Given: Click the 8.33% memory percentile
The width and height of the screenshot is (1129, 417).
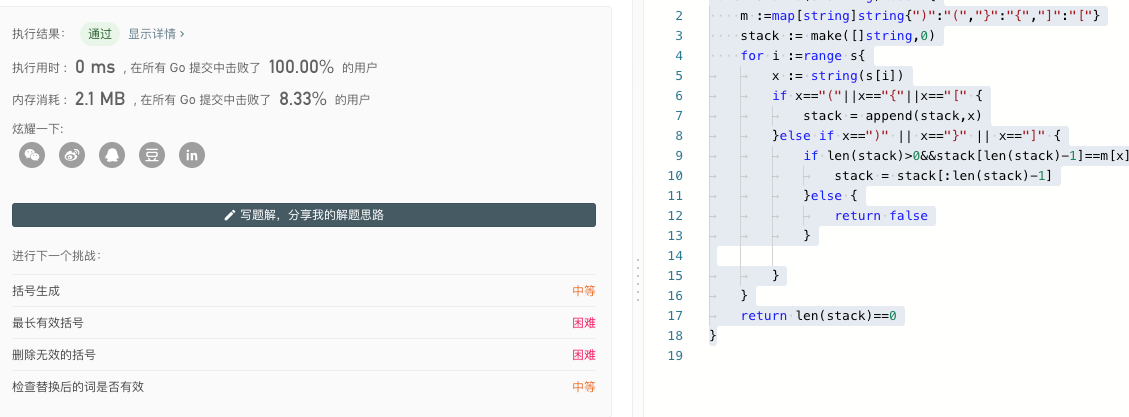Looking at the screenshot, I should [303, 99].
